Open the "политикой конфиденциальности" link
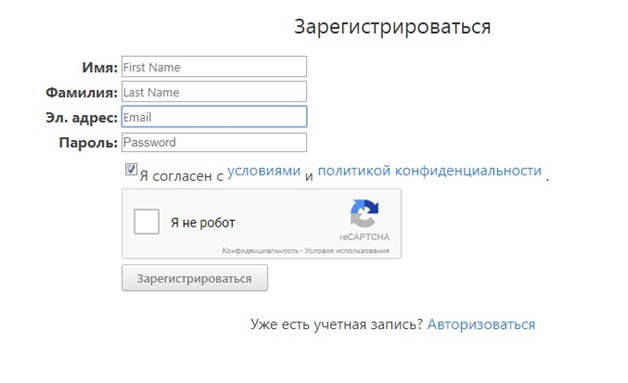 pyautogui.click(x=429, y=171)
